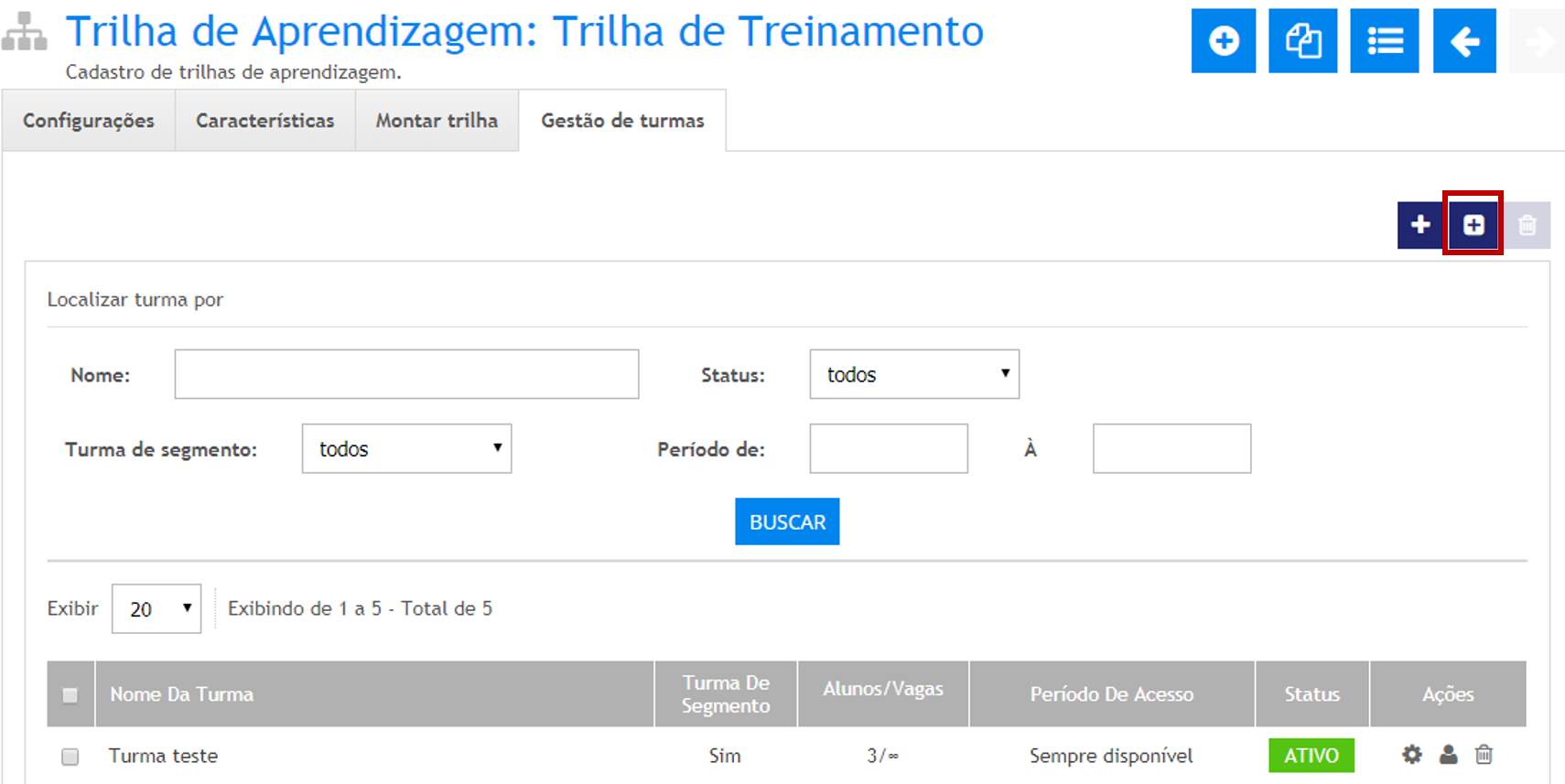This screenshot has width=1565, height=784.
Task: Open the trail list view icon
Action: point(1384,41)
